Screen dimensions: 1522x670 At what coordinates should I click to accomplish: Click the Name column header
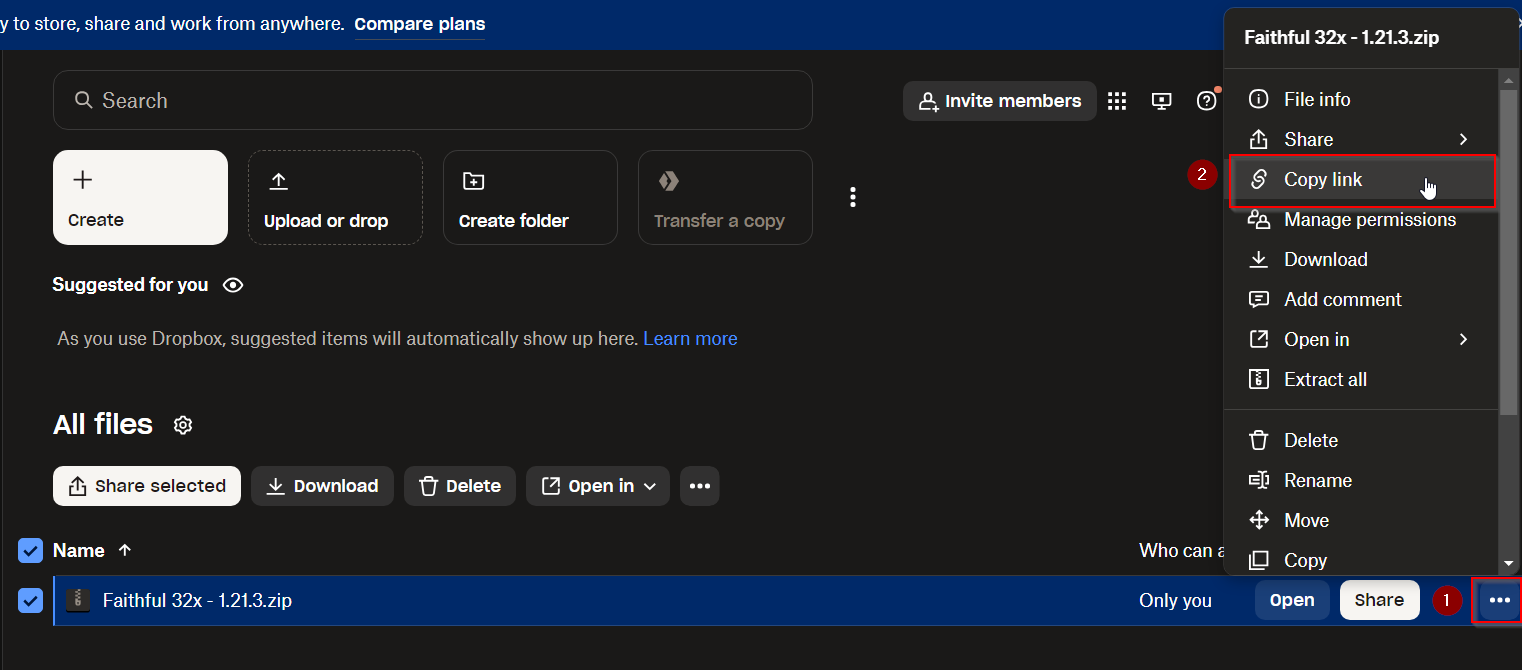click(x=79, y=550)
